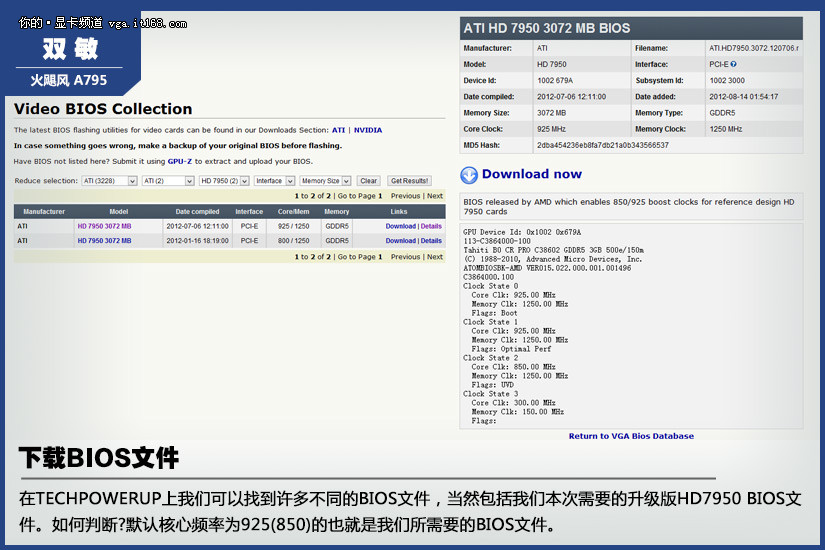The image size is (825, 550).
Task: Open the ATI (3228) manufacturer dropdown
Action: (x=105, y=181)
